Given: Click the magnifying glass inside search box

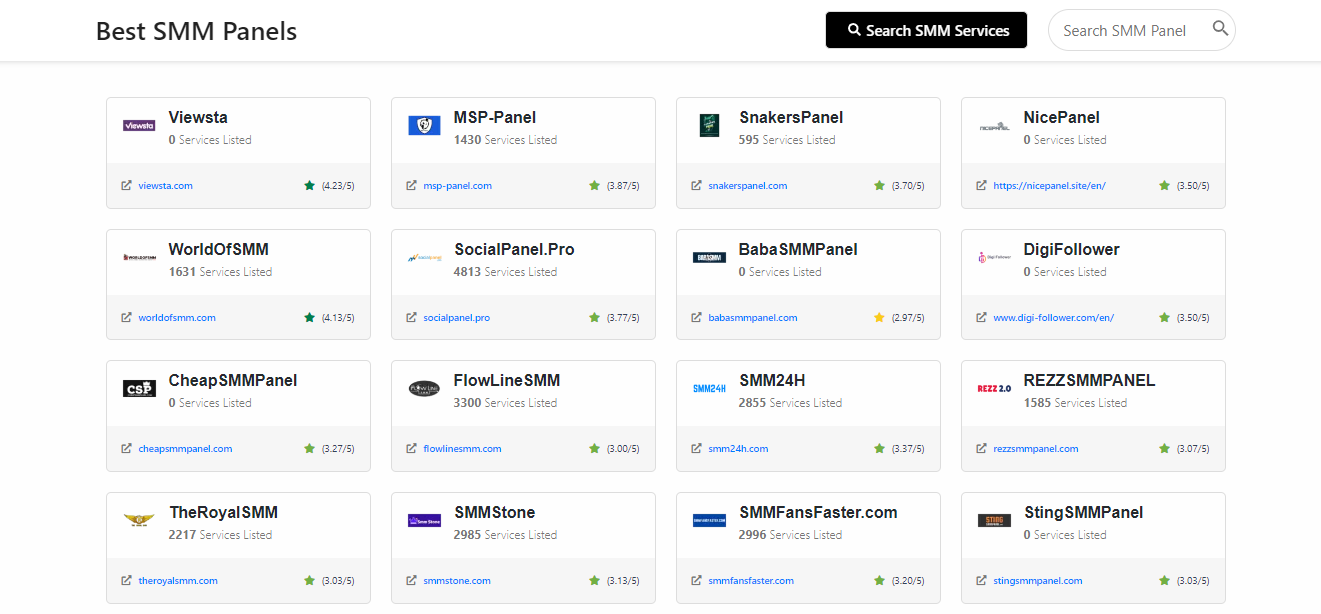Looking at the screenshot, I should 1219,29.
